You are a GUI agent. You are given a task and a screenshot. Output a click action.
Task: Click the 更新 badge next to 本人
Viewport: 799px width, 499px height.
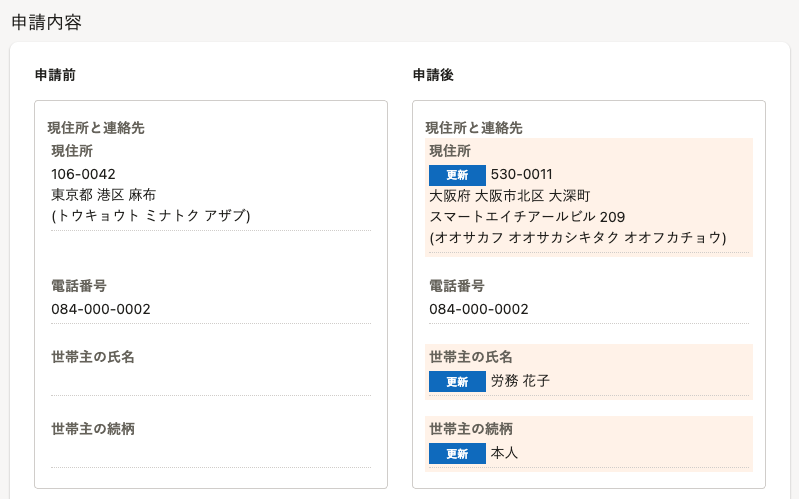pos(457,454)
